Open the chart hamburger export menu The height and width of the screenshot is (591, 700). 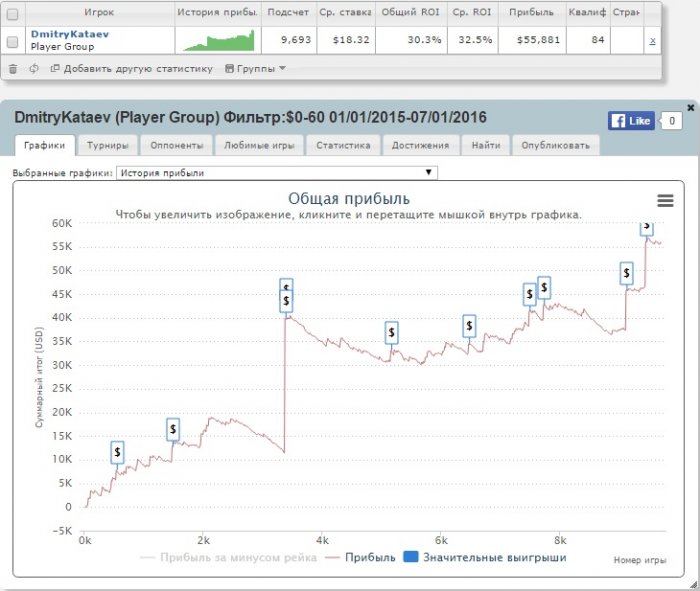pos(665,201)
